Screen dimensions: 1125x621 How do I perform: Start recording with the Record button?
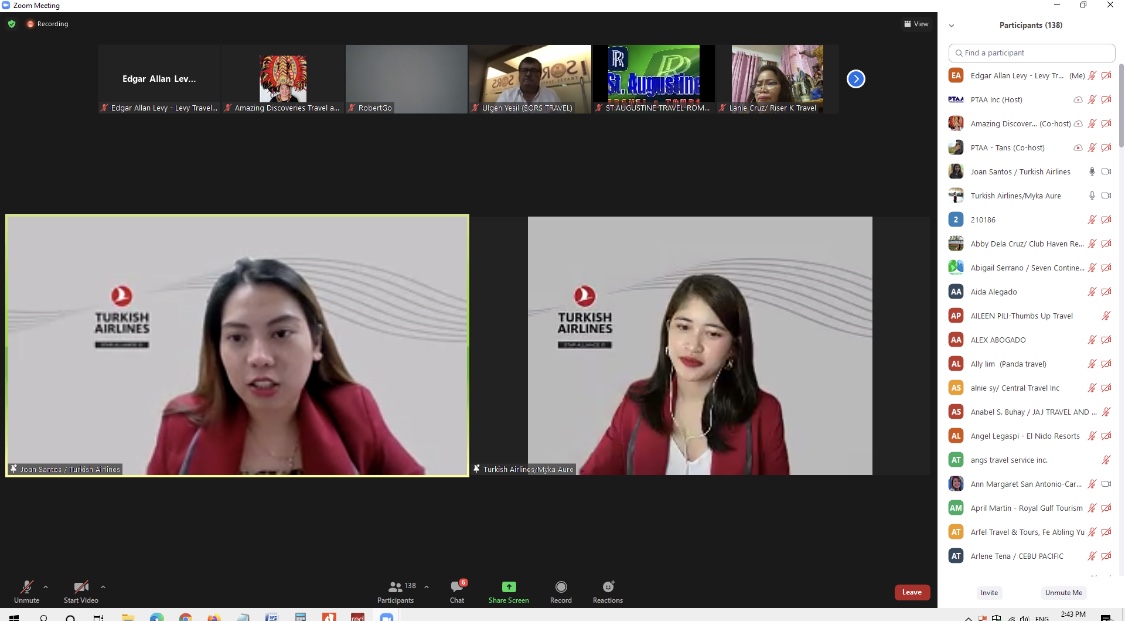tap(561, 592)
